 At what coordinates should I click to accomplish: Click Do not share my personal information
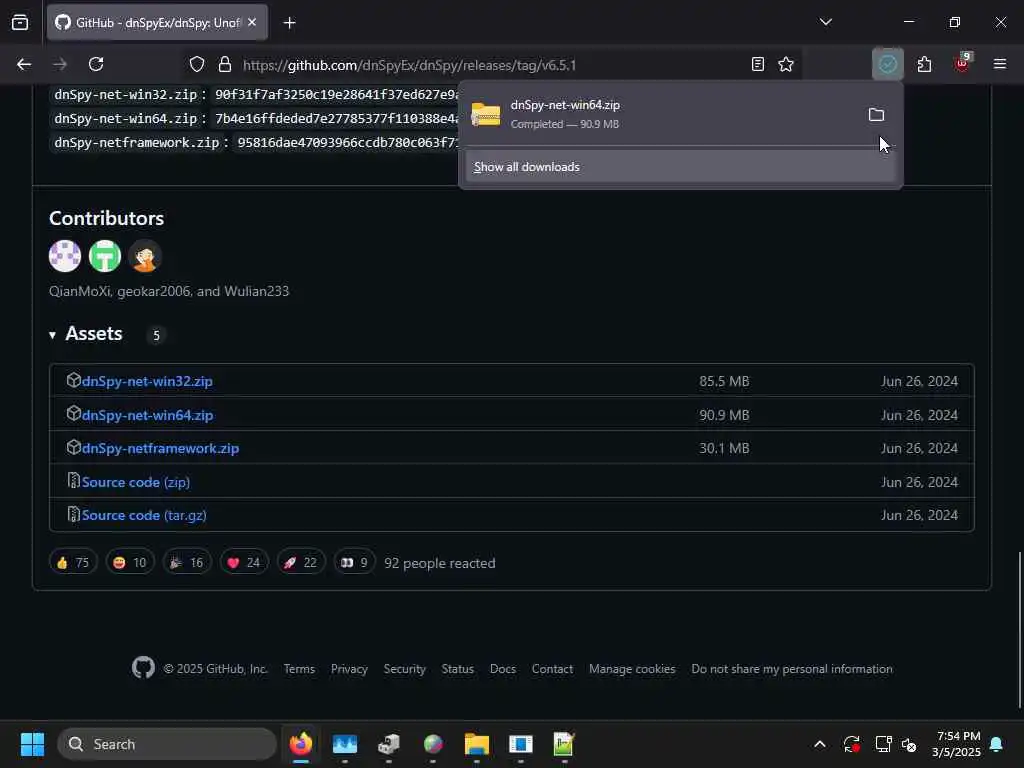pos(792,669)
